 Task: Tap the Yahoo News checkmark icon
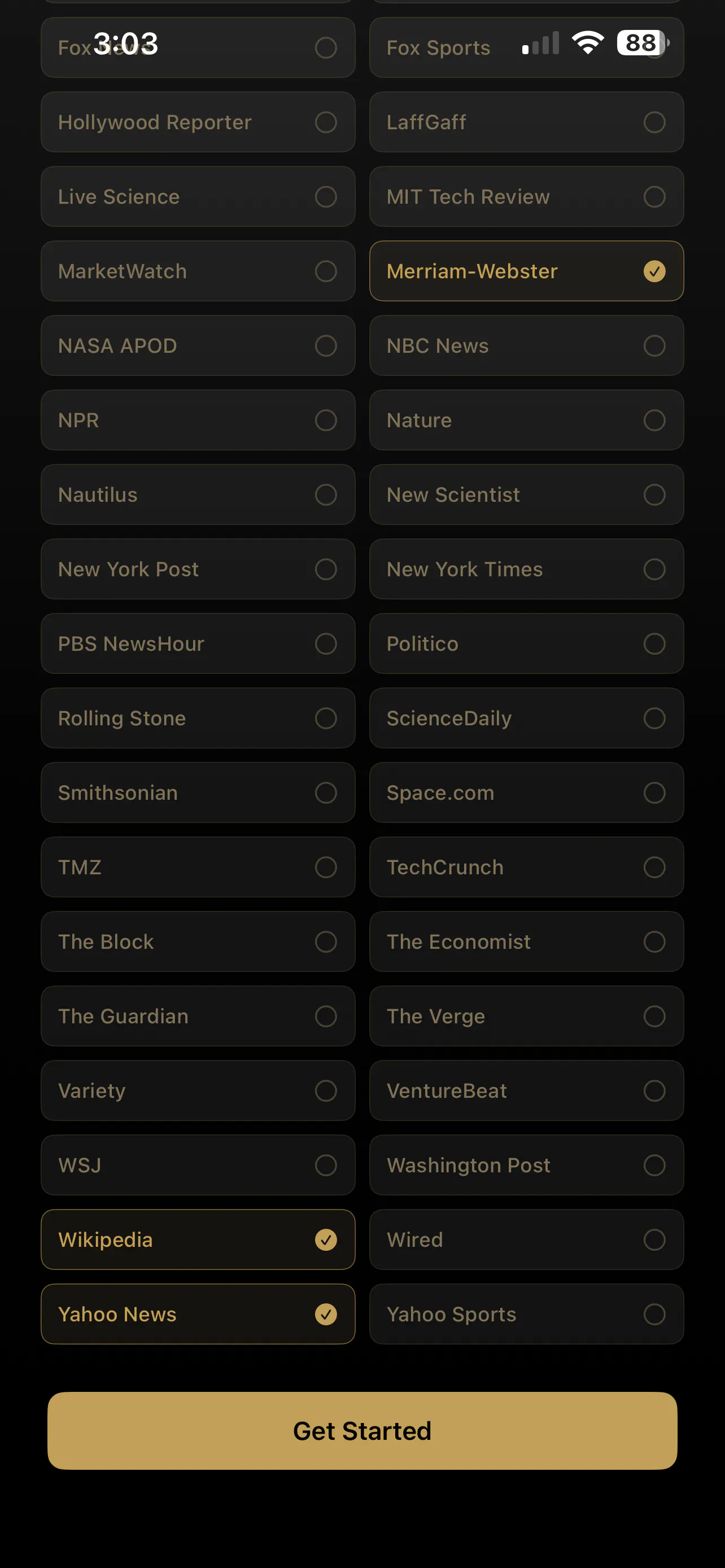[326, 1314]
